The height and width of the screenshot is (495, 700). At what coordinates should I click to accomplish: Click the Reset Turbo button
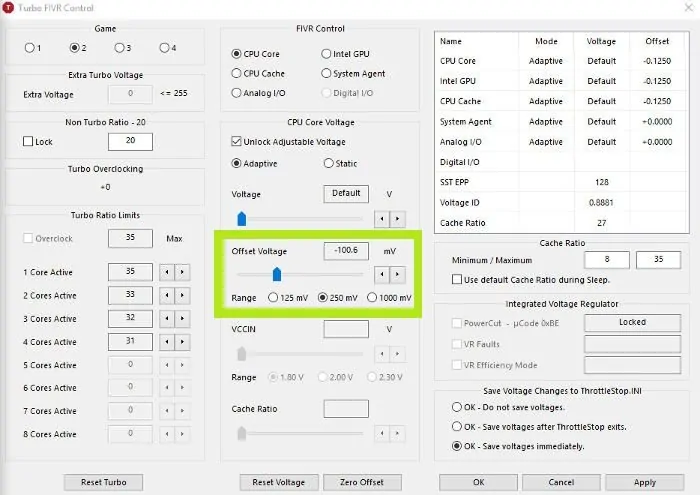(x=104, y=482)
